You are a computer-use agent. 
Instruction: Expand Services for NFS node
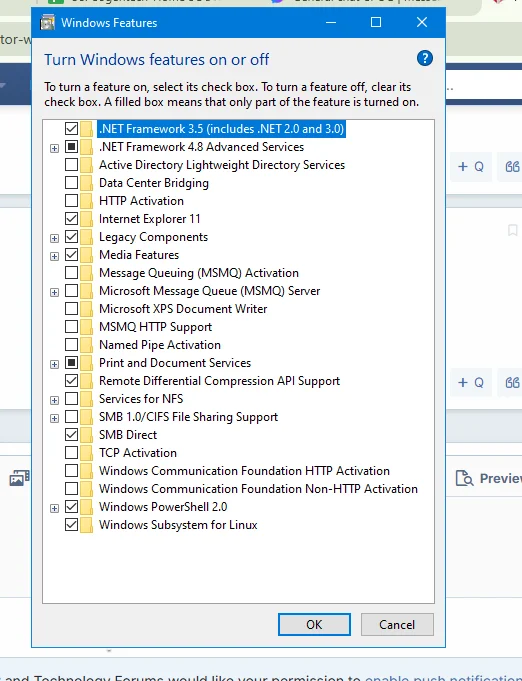54,400
